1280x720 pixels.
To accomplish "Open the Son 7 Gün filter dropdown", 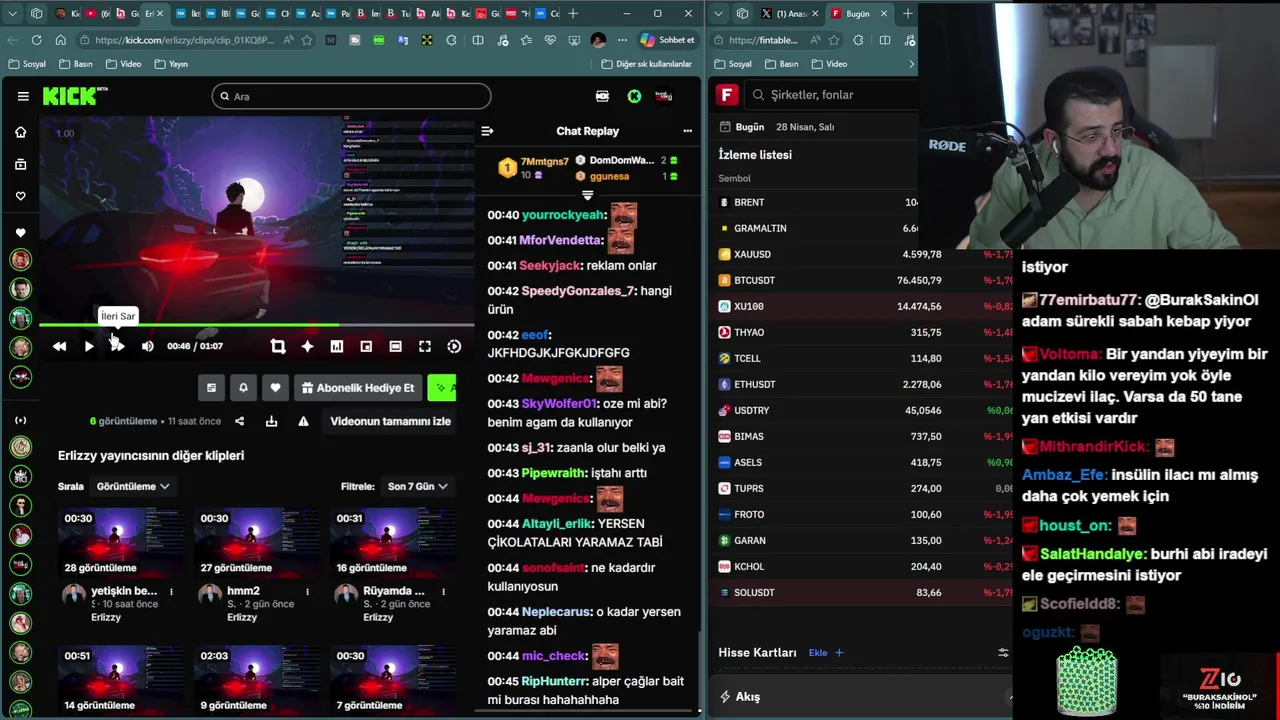I will (417, 486).
